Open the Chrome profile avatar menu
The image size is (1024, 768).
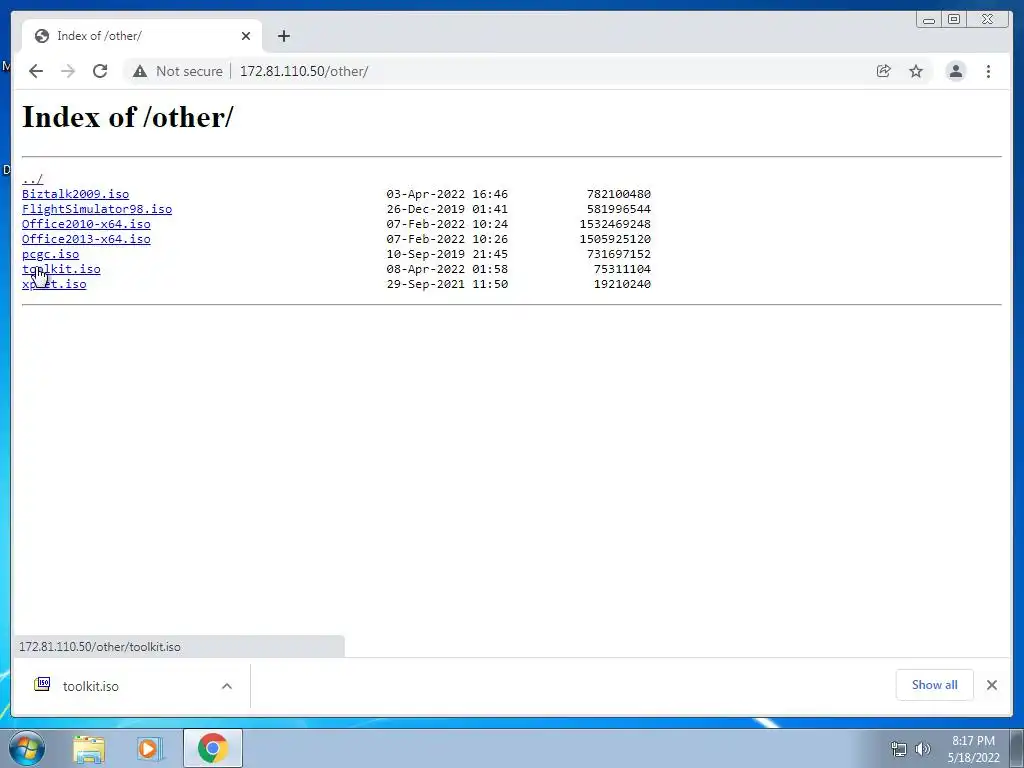coord(955,71)
